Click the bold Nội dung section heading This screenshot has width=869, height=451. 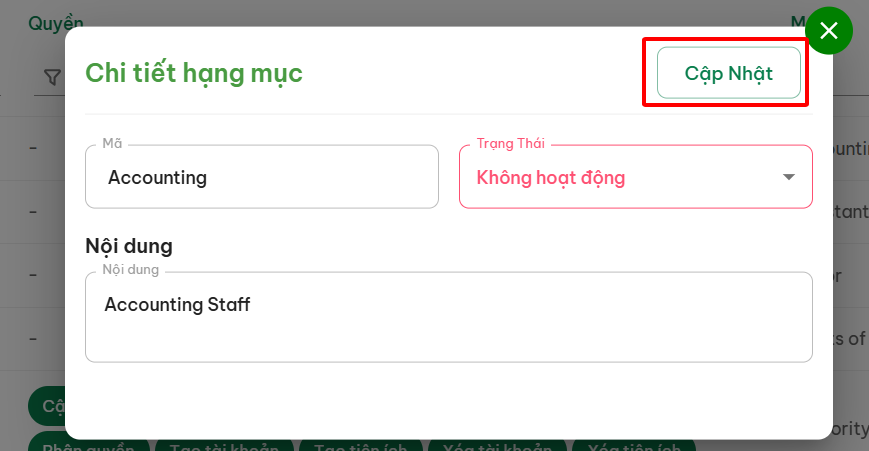tap(129, 246)
